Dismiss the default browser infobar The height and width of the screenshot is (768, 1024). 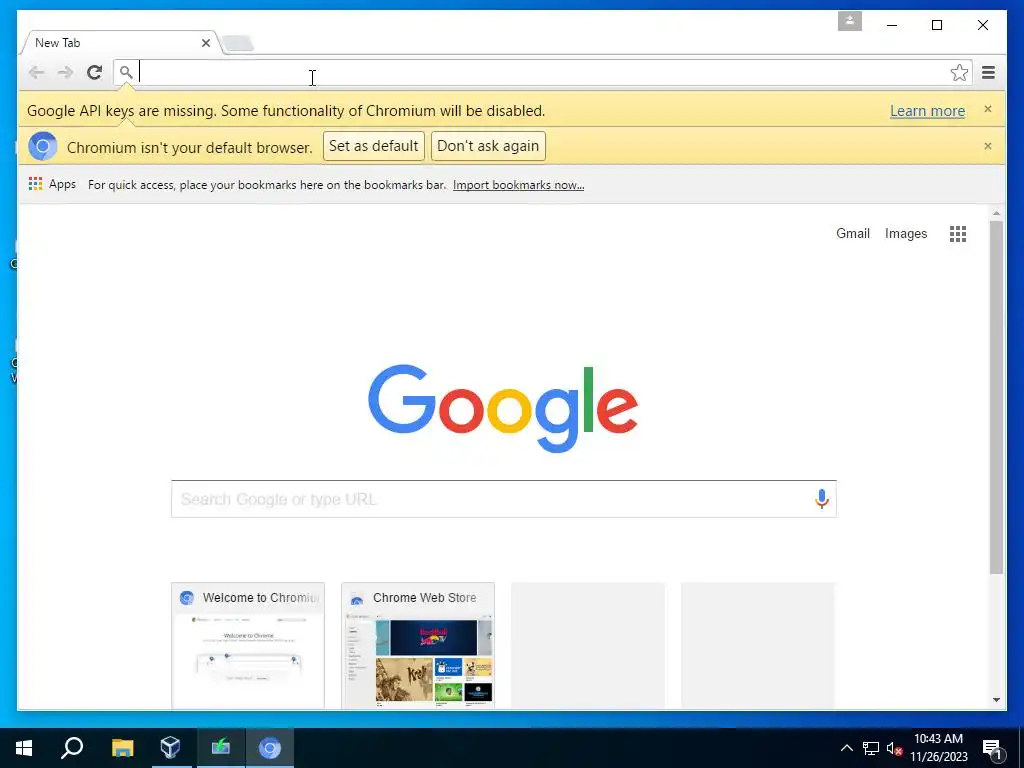[987, 146]
